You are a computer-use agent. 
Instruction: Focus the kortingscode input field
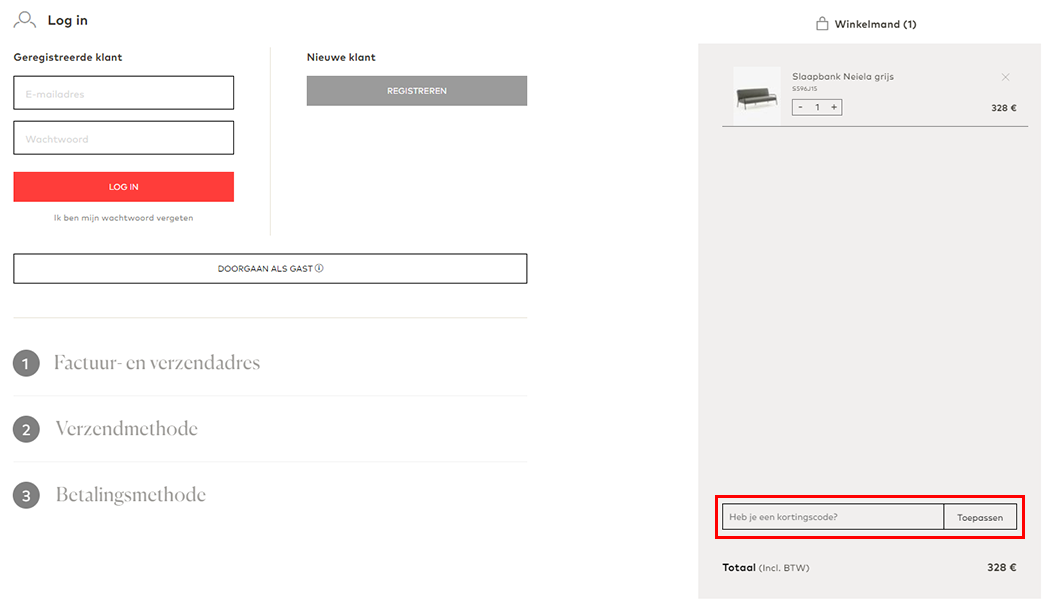833,517
